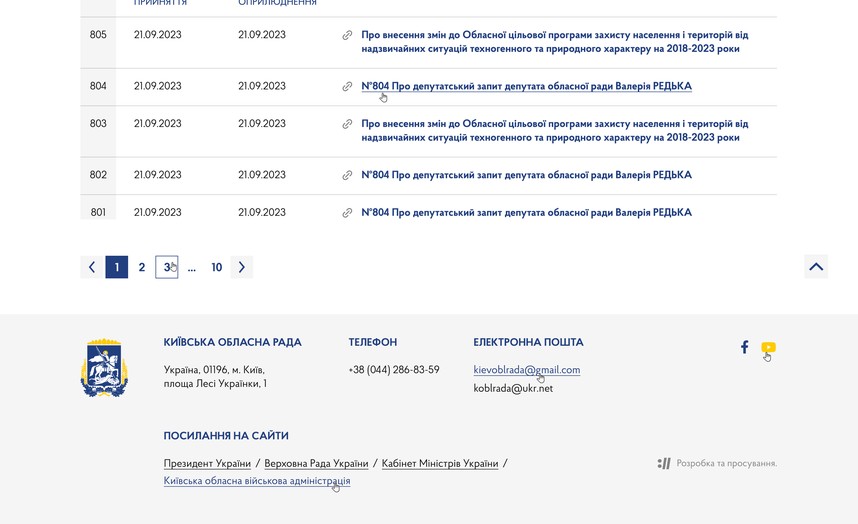Select pagination page 2
Screen dimensions: 858x524
(142, 267)
